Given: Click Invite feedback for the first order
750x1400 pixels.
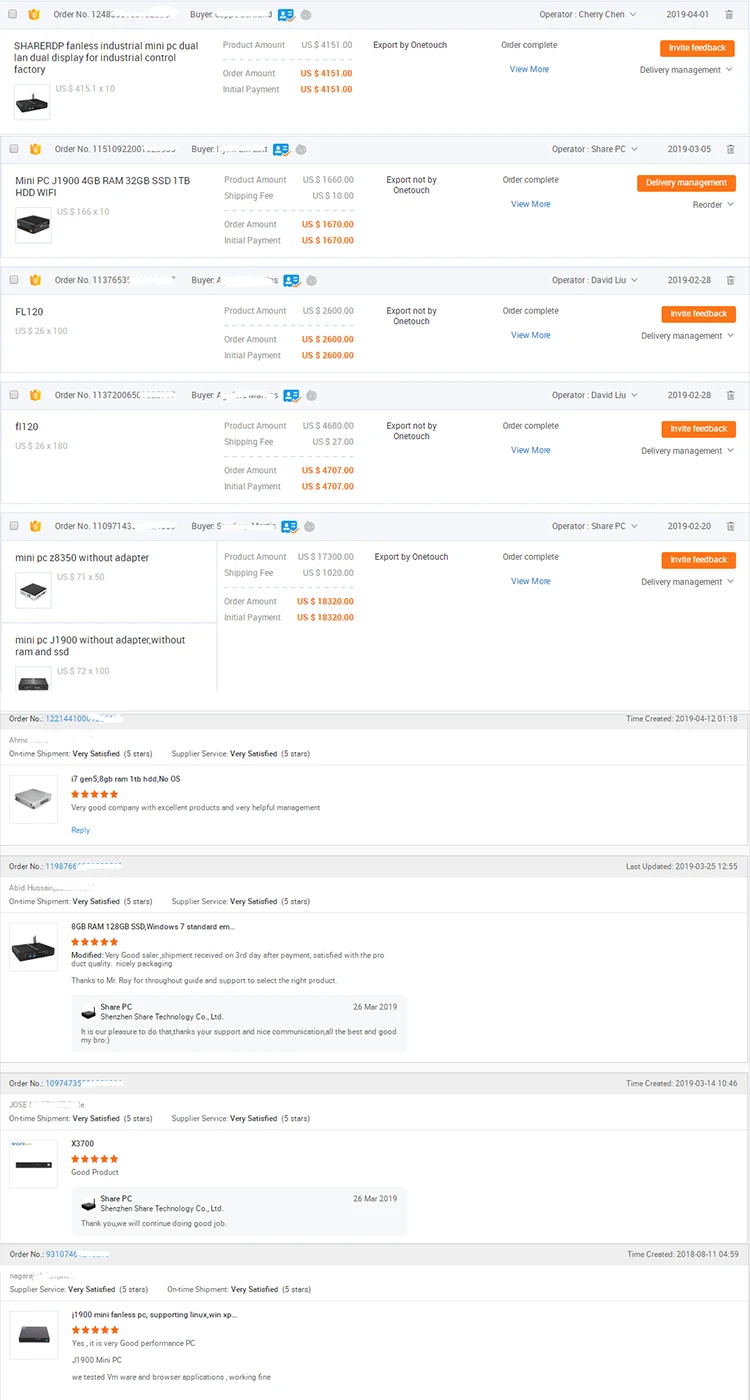Looking at the screenshot, I should coord(697,48).
